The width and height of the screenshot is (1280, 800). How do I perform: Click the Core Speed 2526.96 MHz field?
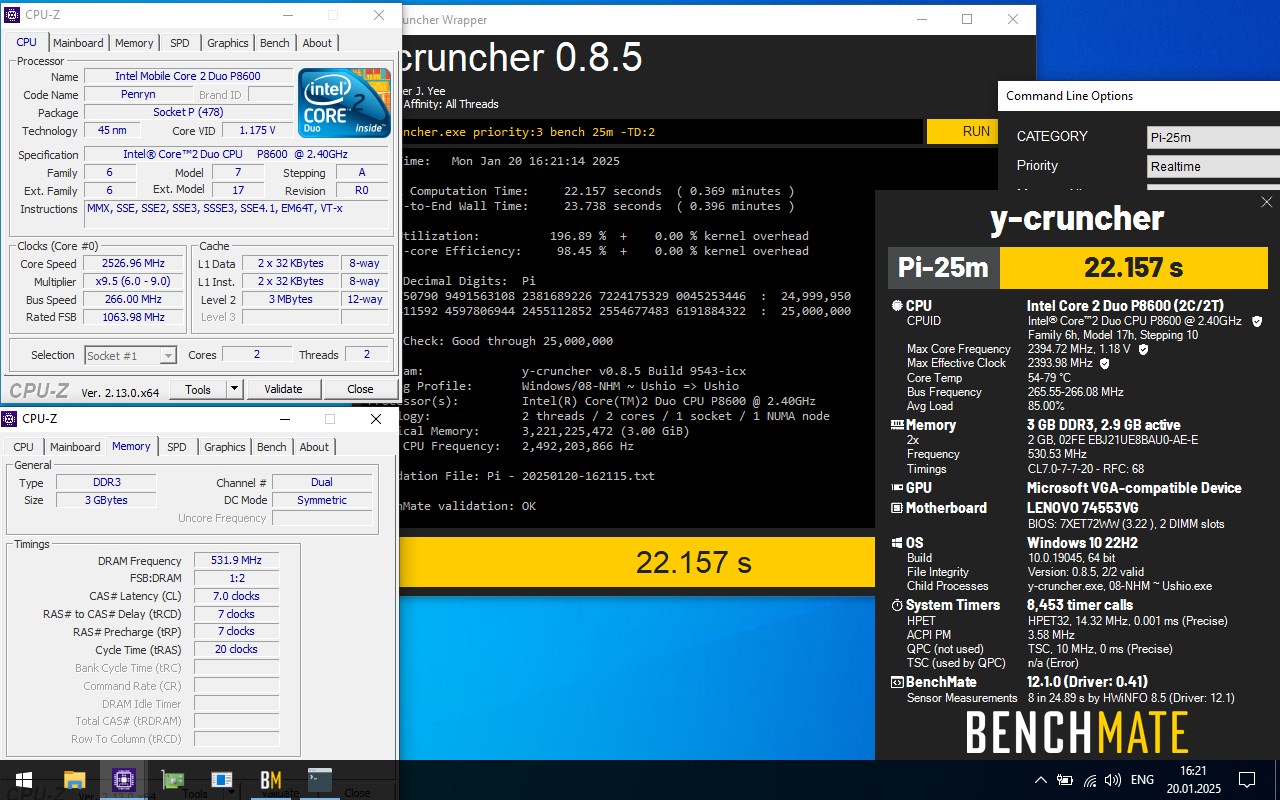(134, 264)
